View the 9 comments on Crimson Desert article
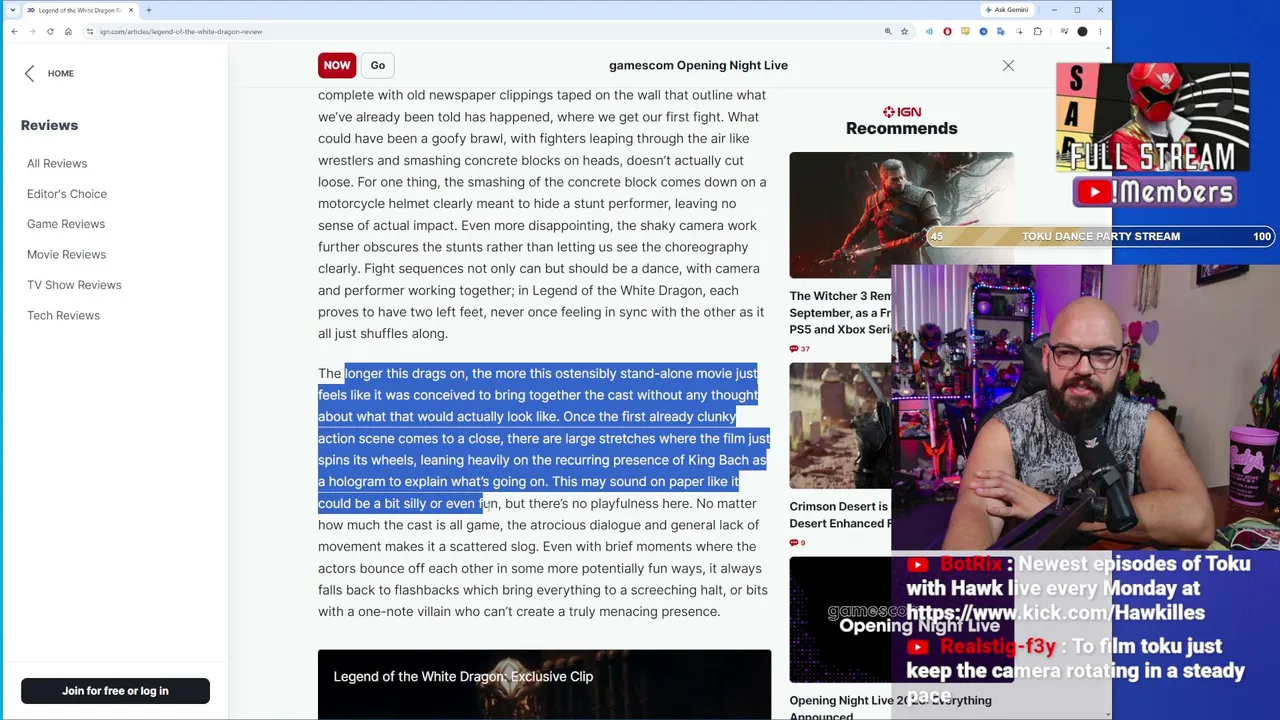Screen dimensions: 1280x720 [797, 543]
